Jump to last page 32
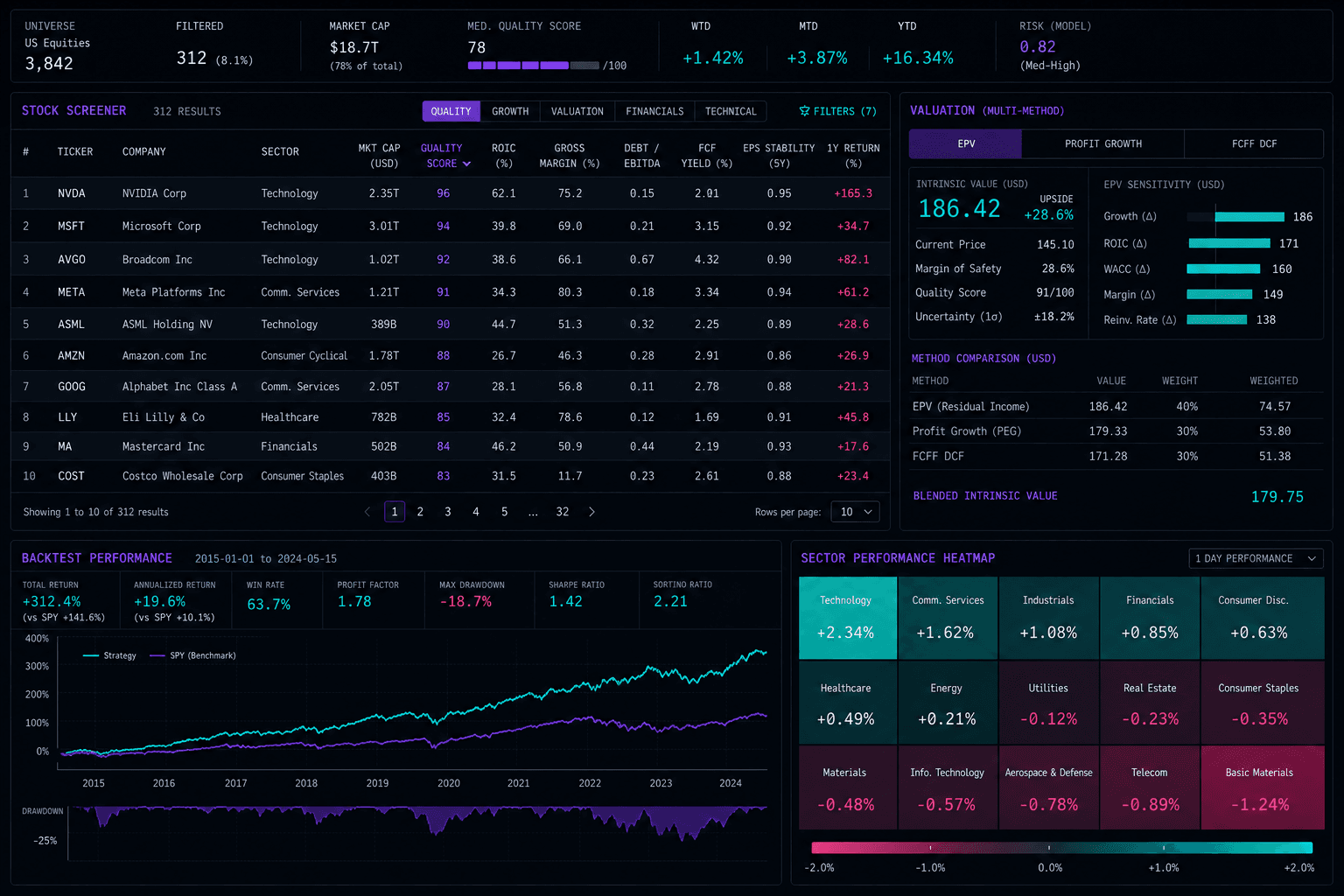Screen dimensions: 1344x896 pos(563,512)
